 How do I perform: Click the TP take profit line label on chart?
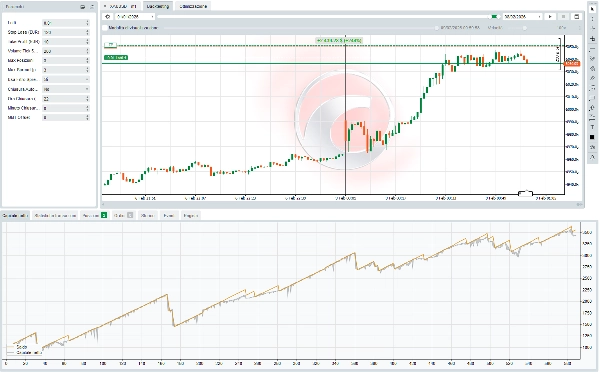point(110,45)
